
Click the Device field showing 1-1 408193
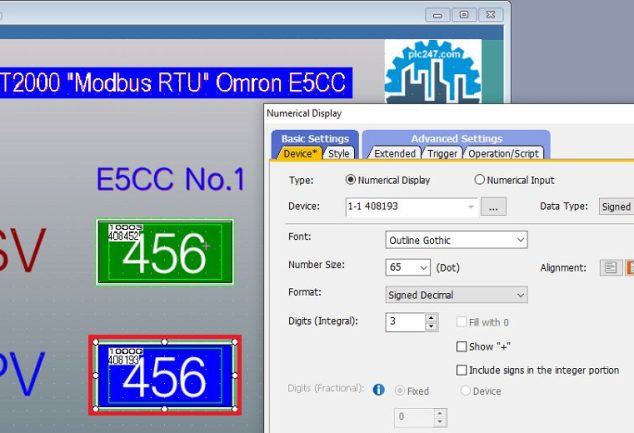tap(411, 207)
